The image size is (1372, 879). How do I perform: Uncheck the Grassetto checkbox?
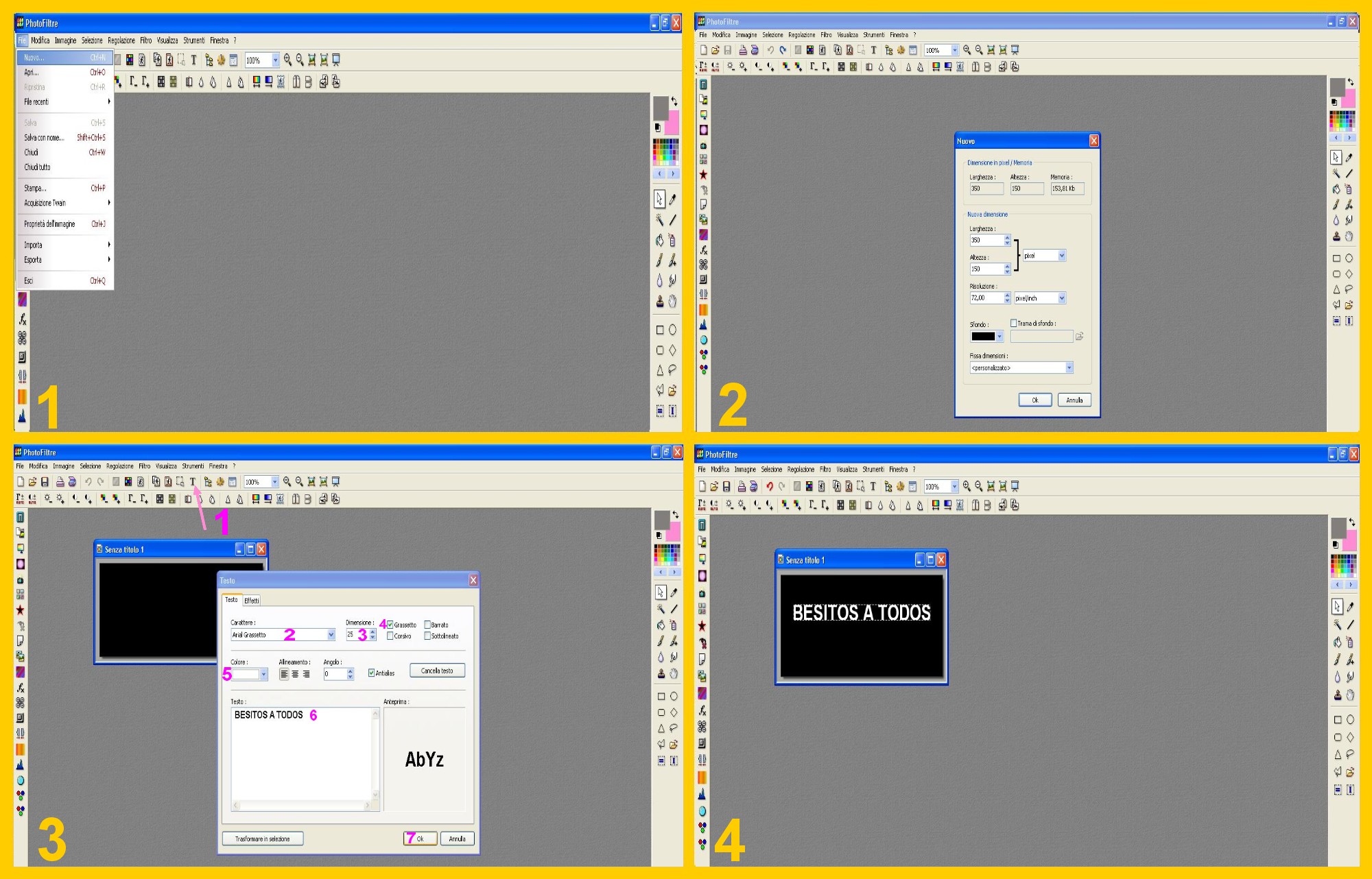pos(390,625)
